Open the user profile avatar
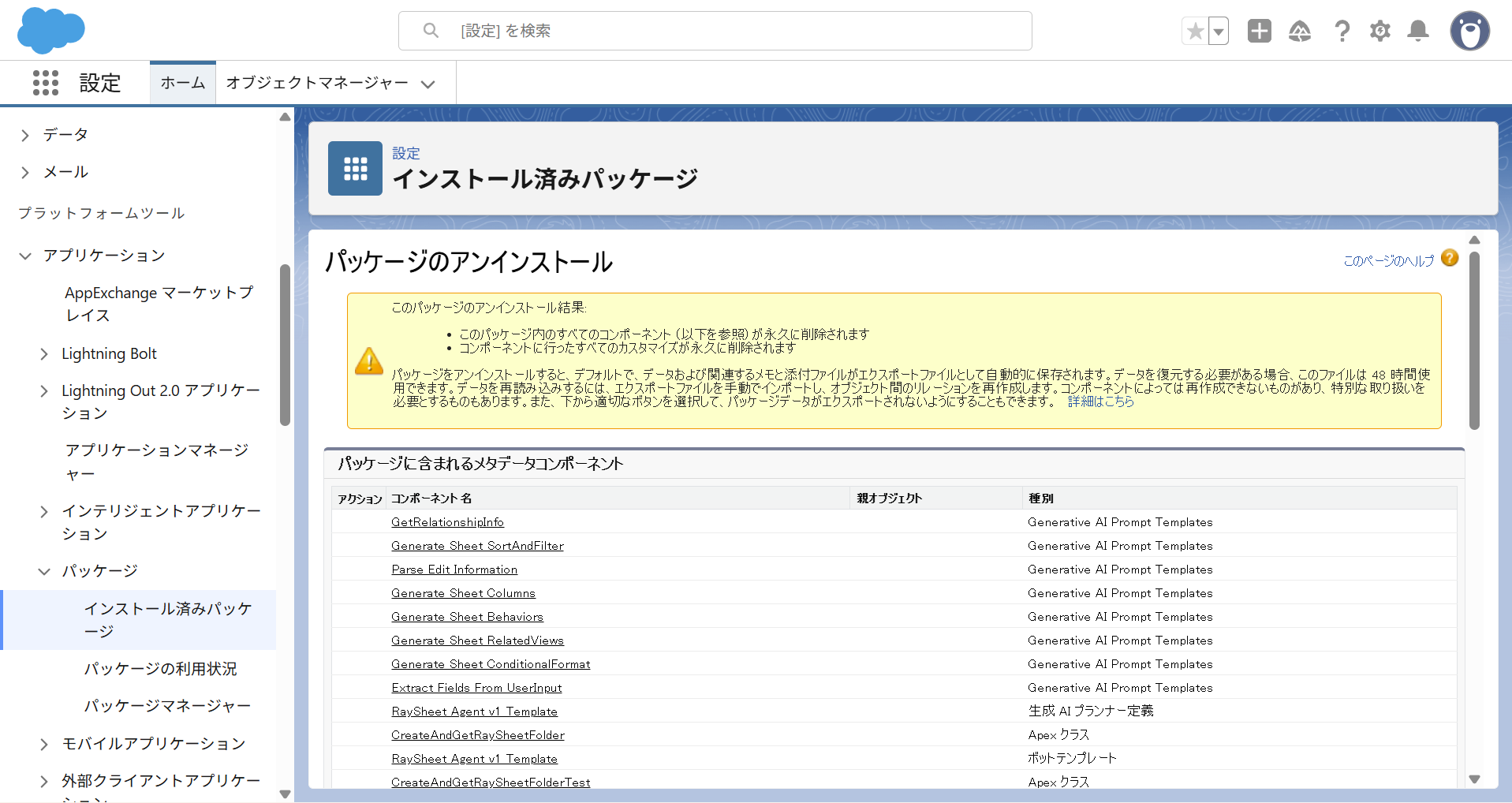1512x803 pixels. click(1469, 32)
